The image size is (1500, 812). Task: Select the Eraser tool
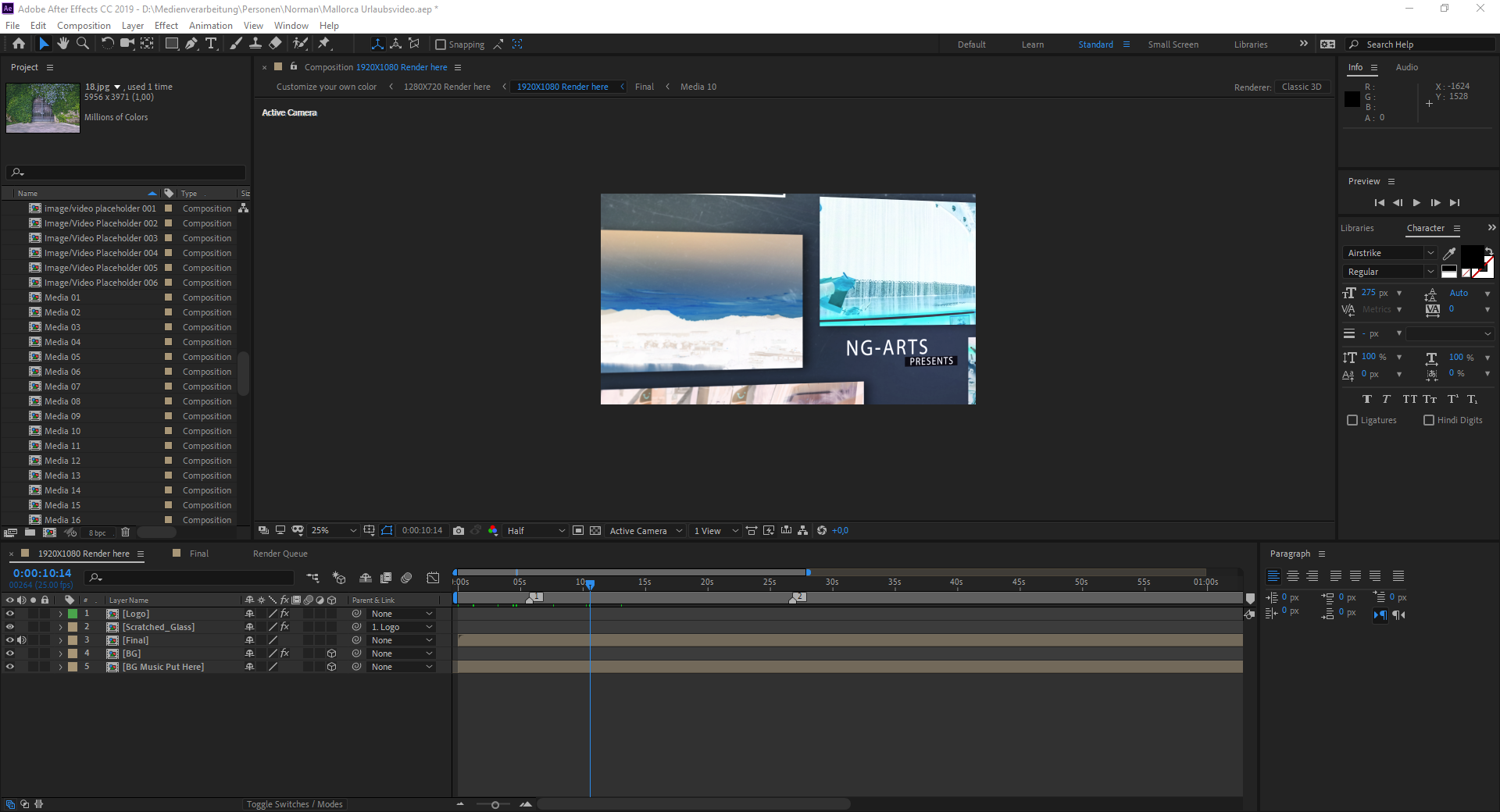[x=275, y=44]
